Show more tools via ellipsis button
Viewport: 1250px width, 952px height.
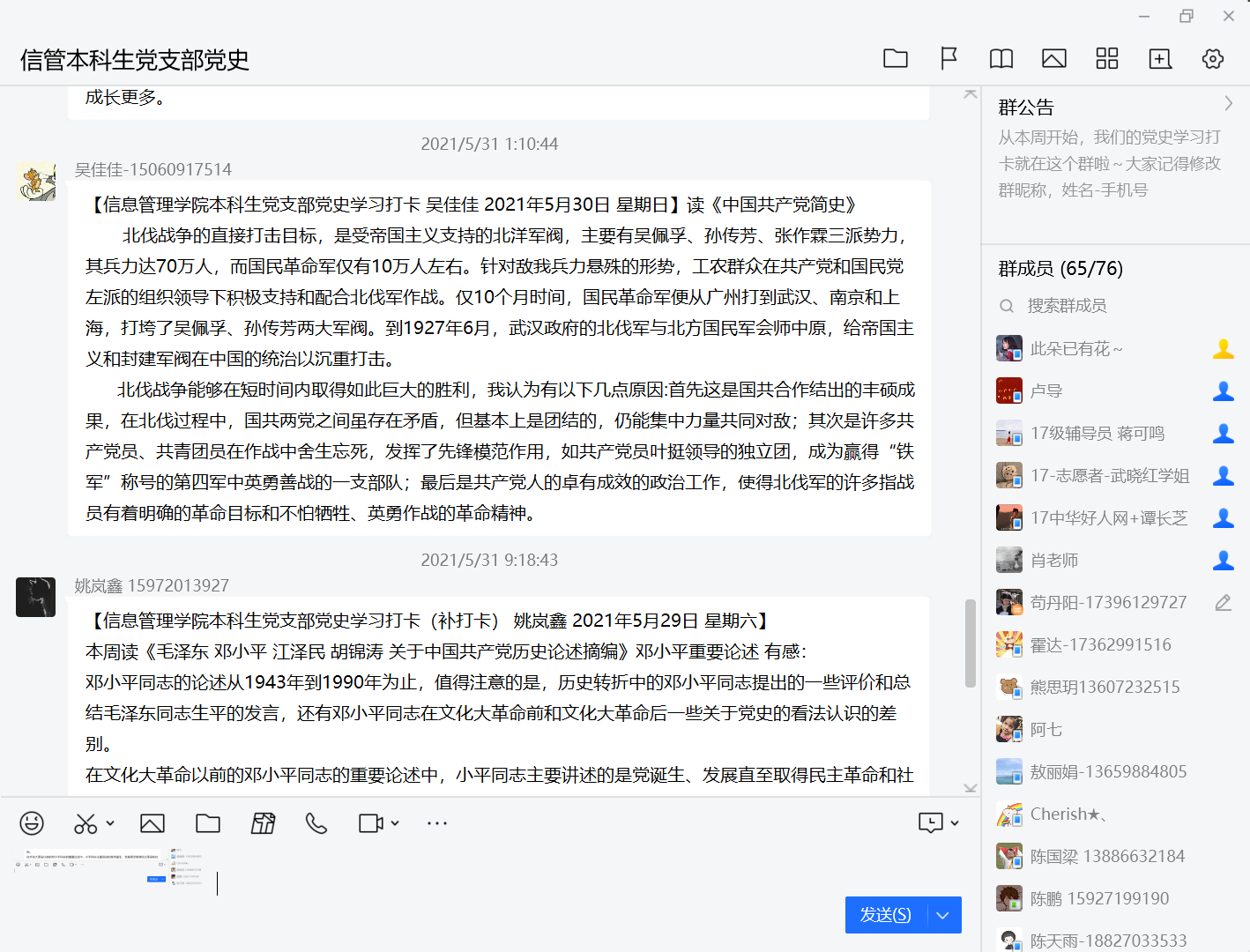pos(436,823)
